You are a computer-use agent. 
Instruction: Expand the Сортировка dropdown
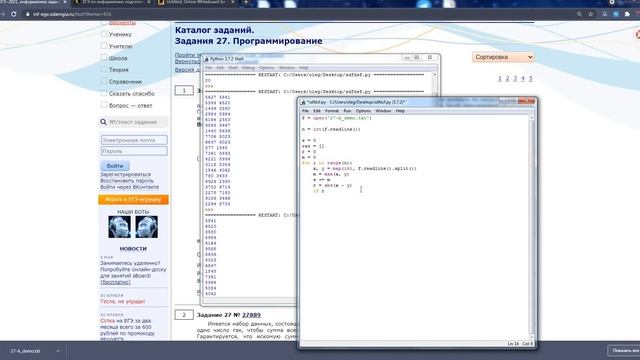(x=503, y=57)
